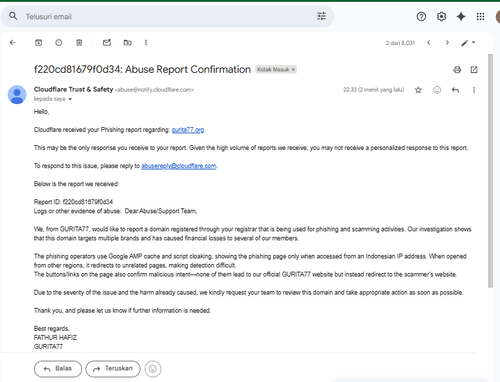Open Gmail settings gear
The height and width of the screenshot is (382, 500).
[441, 16]
